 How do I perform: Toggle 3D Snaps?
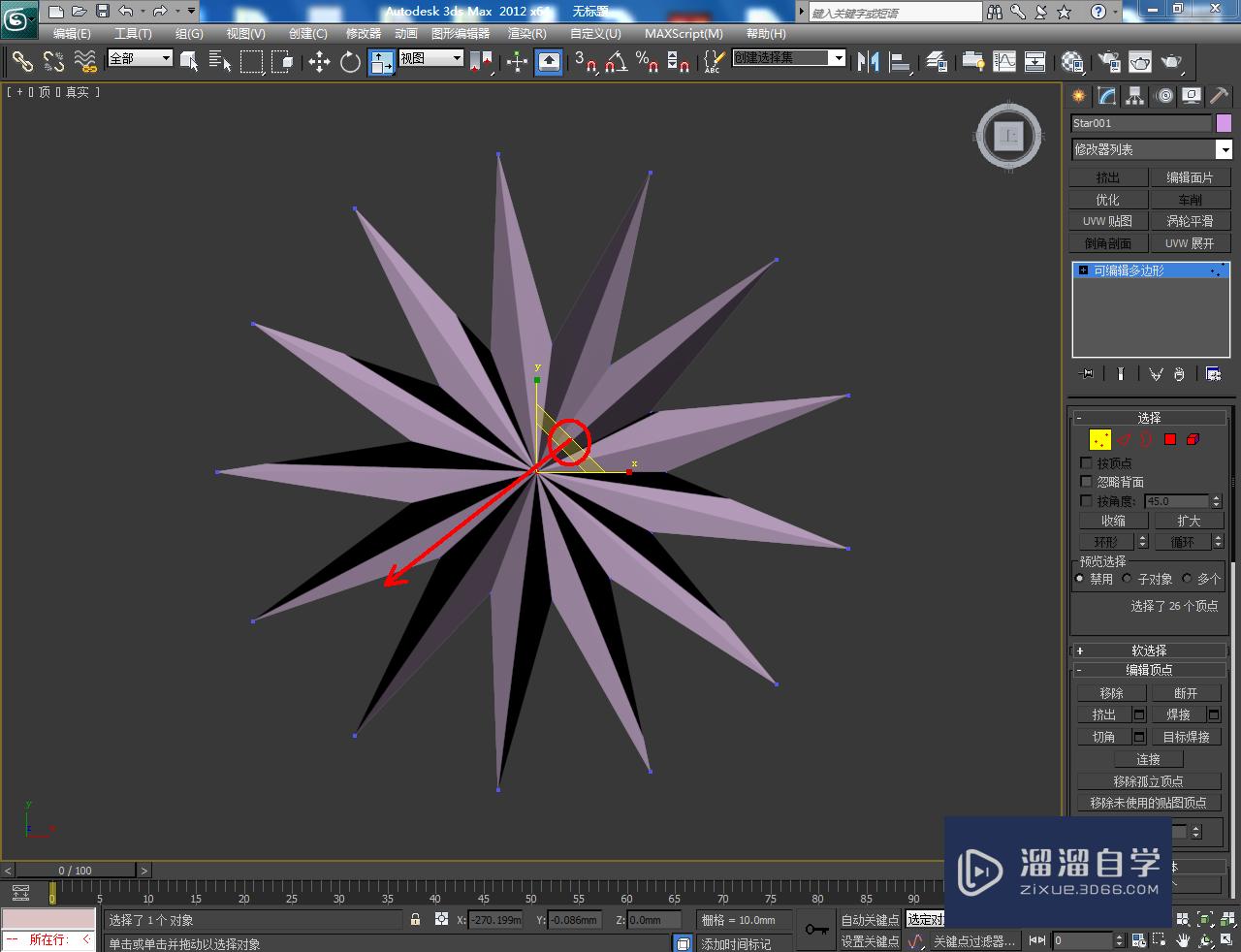click(586, 62)
